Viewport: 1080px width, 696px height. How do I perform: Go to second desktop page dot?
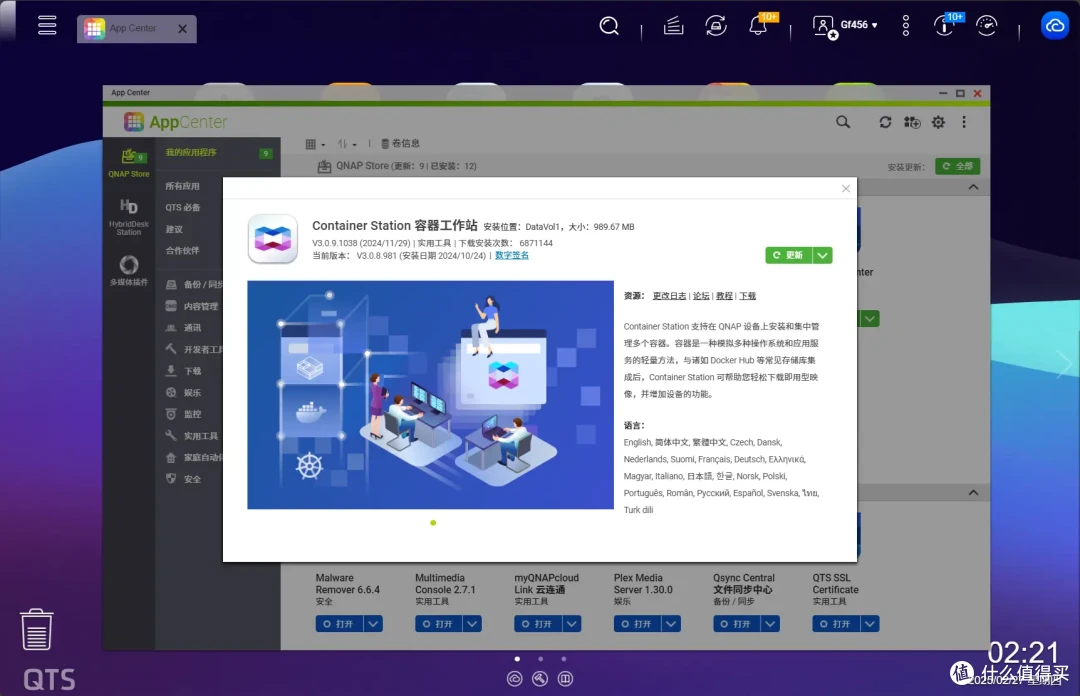coord(541,659)
